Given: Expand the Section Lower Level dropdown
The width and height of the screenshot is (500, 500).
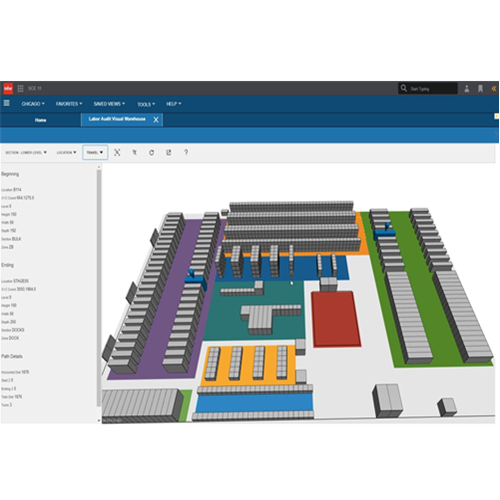Looking at the screenshot, I should click(x=26, y=152).
